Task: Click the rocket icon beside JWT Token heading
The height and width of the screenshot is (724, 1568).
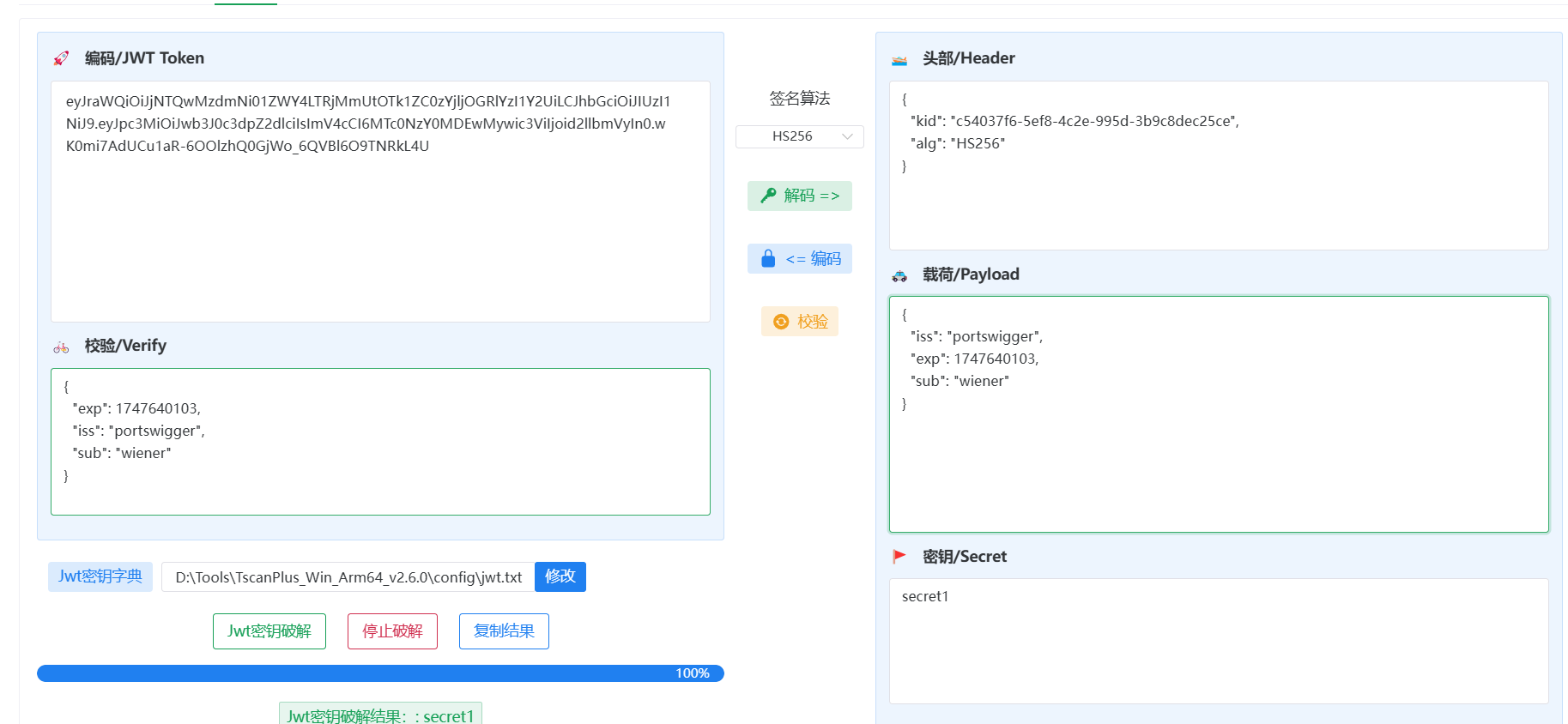Action: point(61,58)
